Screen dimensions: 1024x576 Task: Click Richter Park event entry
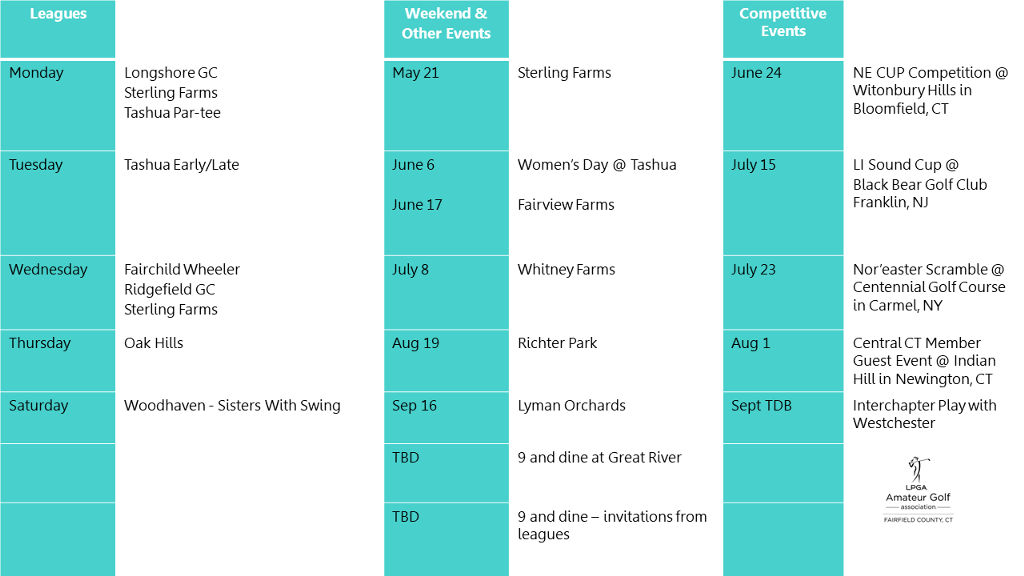point(557,343)
